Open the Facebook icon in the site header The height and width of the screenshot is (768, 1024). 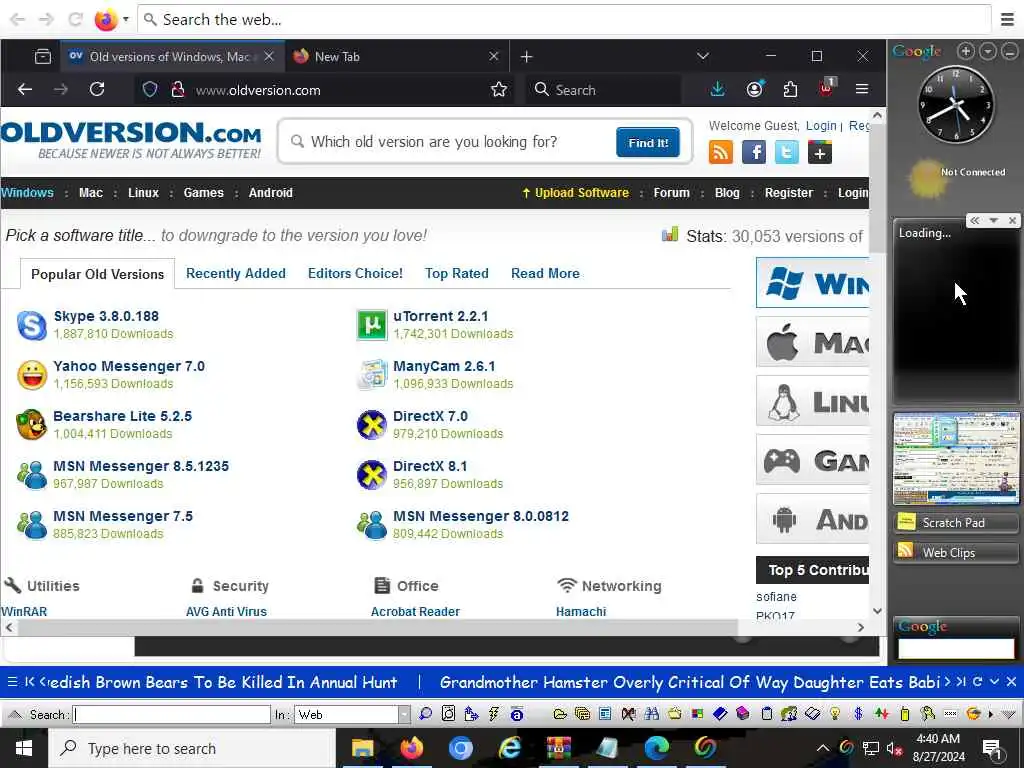[x=754, y=153]
